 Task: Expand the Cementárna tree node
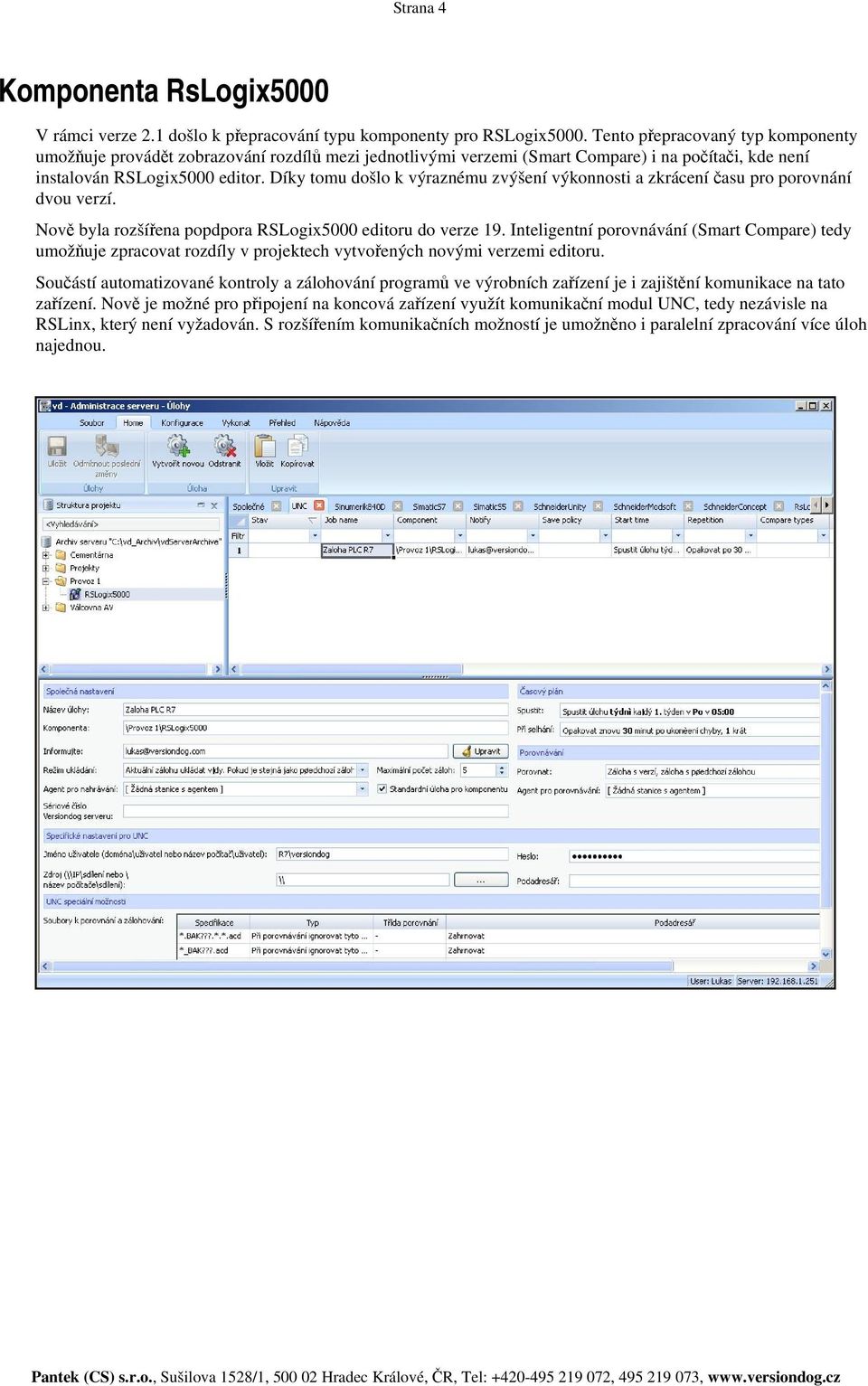tap(45, 555)
